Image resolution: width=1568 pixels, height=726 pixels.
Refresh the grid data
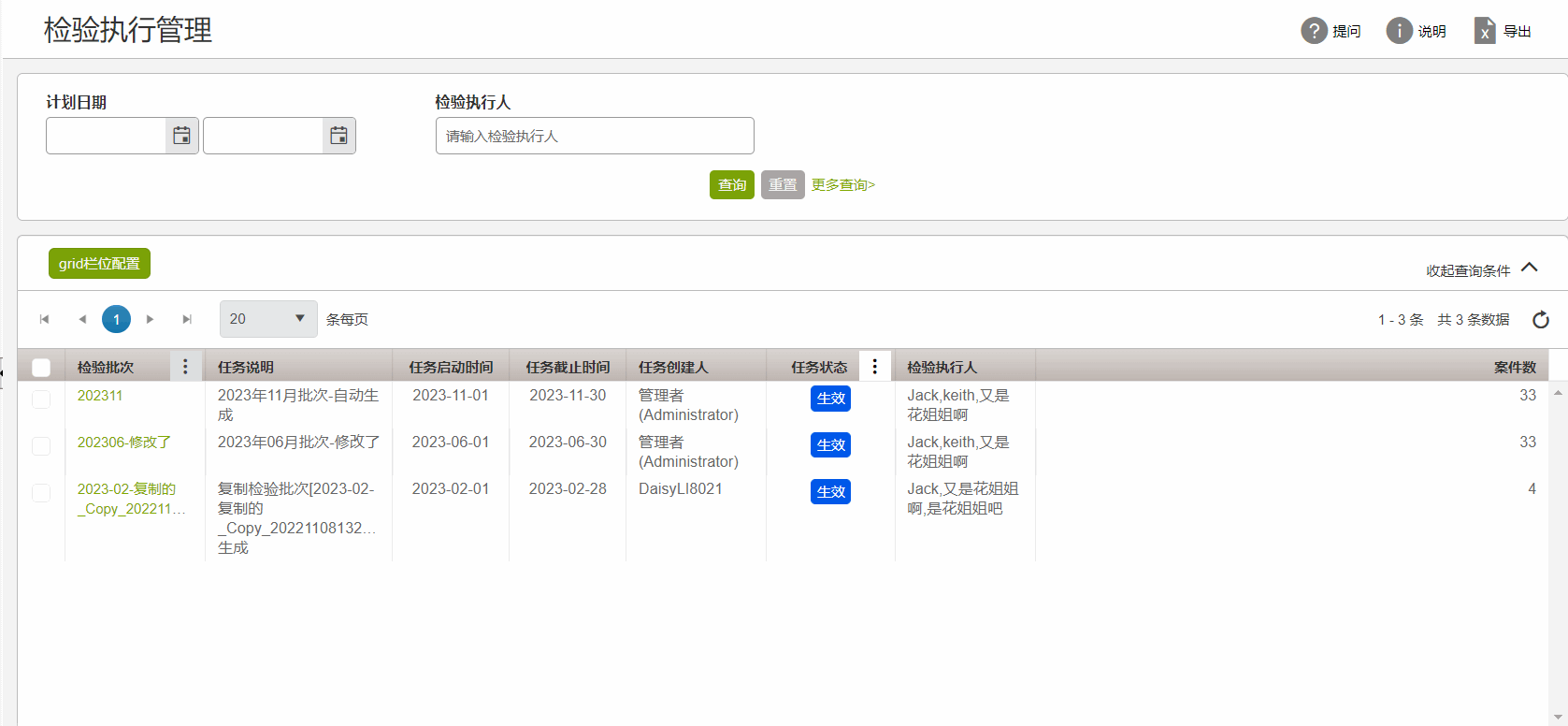click(1541, 320)
